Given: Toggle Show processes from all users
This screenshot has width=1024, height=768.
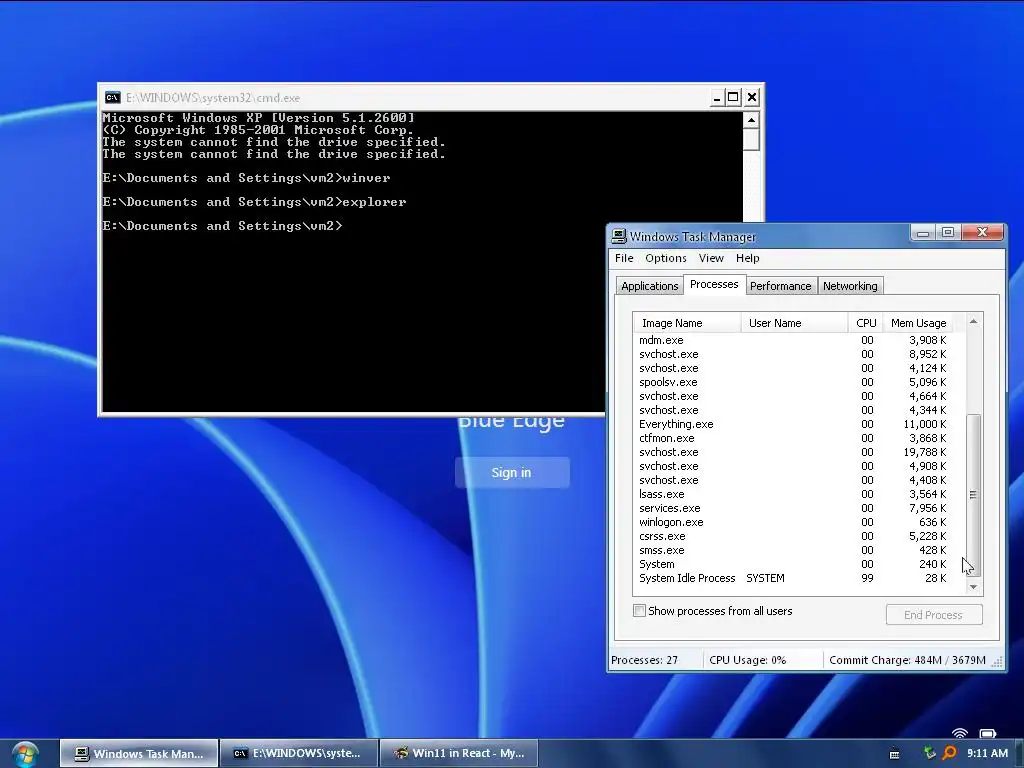Looking at the screenshot, I should [639, 611].
